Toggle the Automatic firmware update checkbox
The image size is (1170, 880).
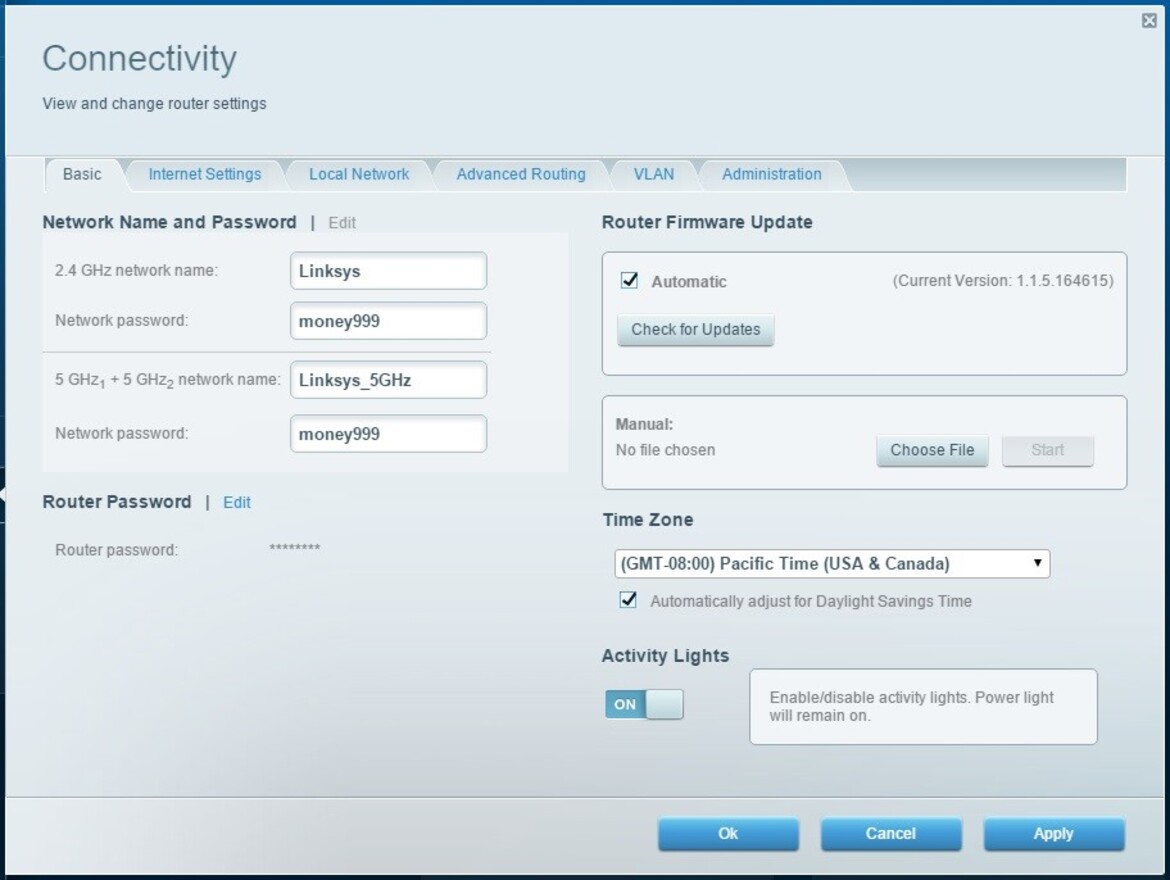(x=629, y=281)
